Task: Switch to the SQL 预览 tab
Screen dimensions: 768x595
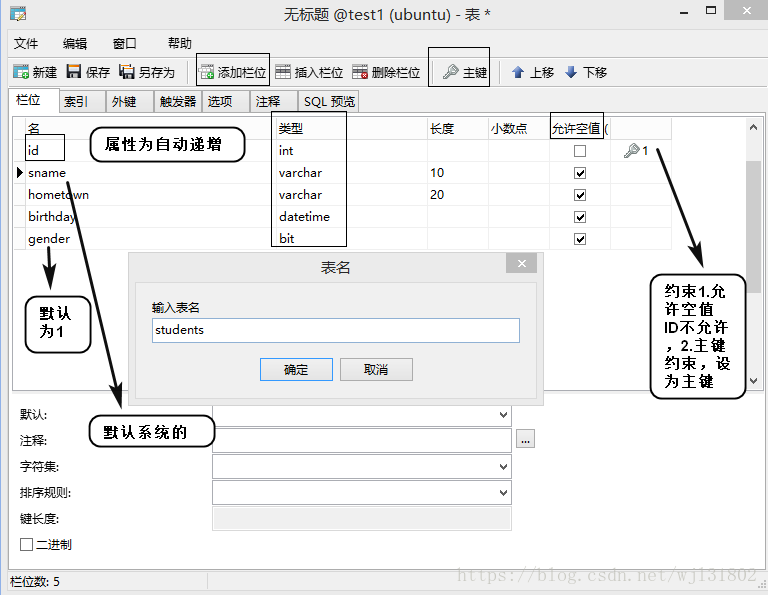Action: (x=329, y=101)
